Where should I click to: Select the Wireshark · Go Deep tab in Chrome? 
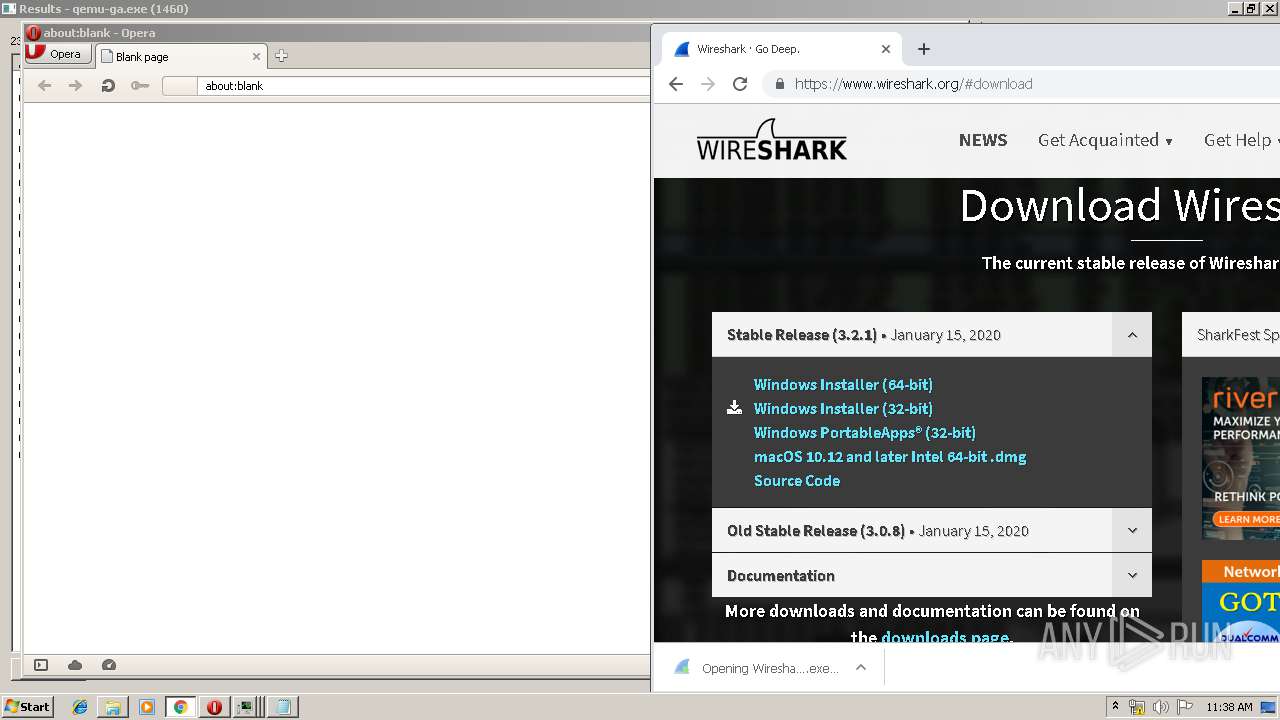point(782,49)
